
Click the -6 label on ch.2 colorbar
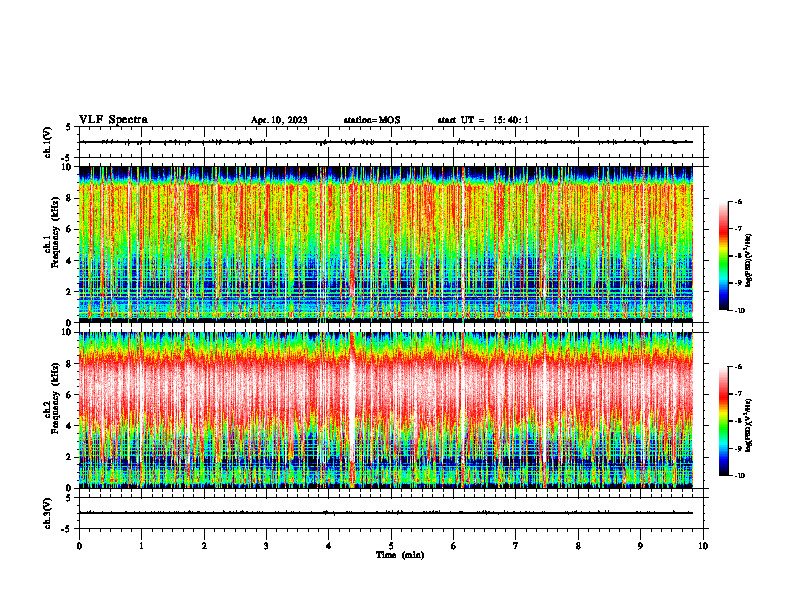pyautogui.click(x=739, y=367)
